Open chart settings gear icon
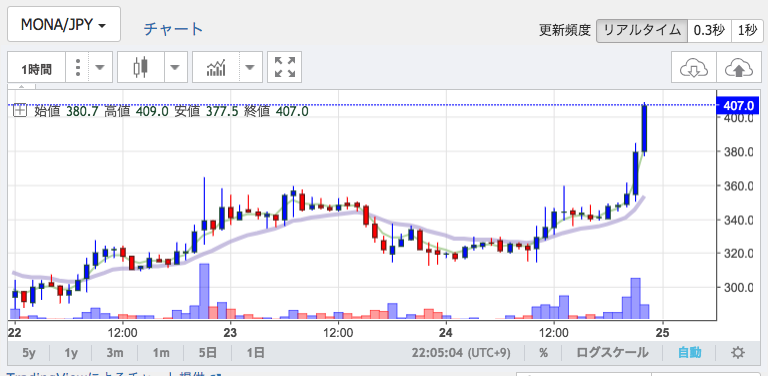The width and height of the screenshot is (768, 376). [738, 352]
